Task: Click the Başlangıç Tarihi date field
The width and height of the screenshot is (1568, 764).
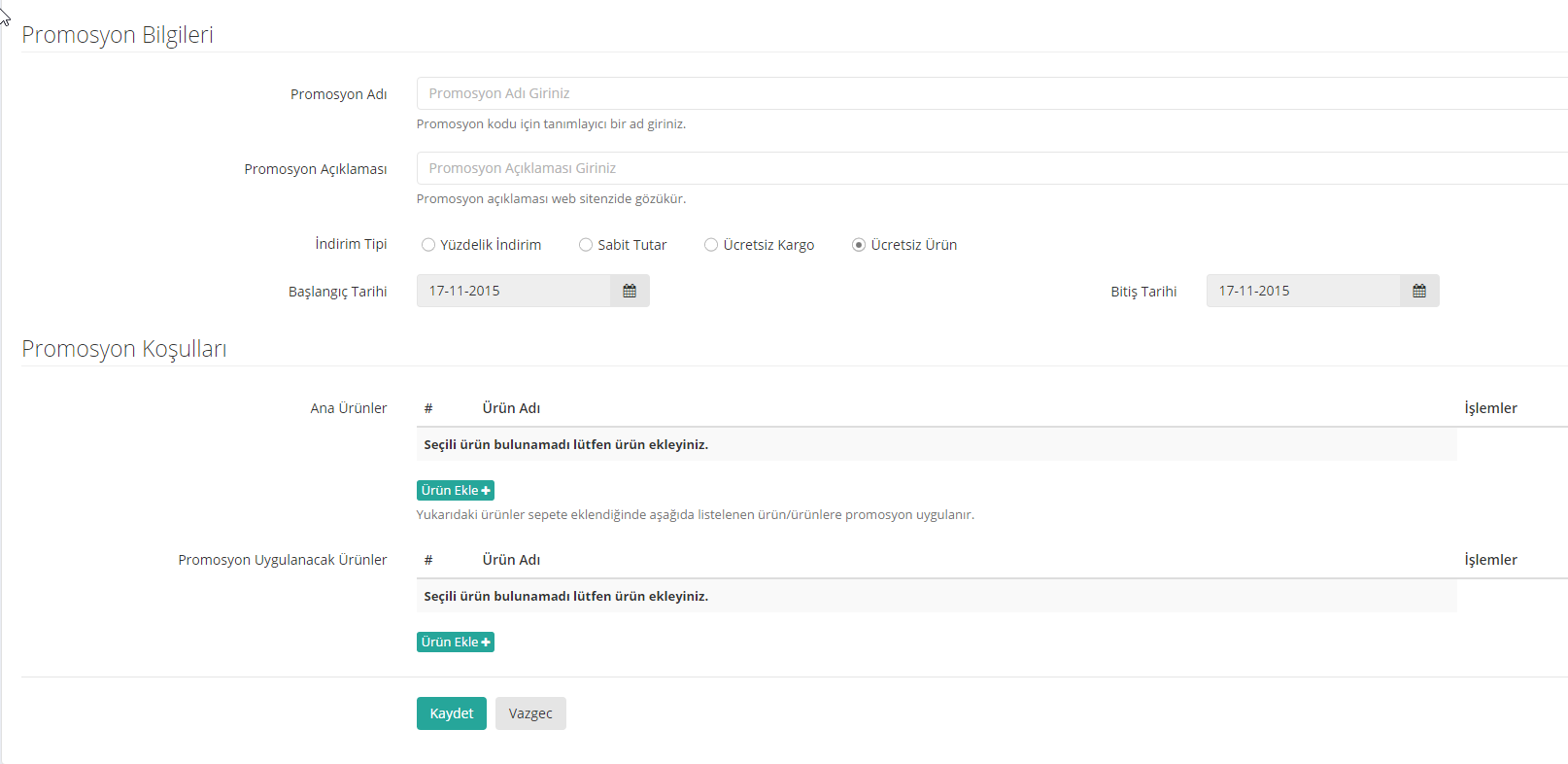Action: click(513, 291)
